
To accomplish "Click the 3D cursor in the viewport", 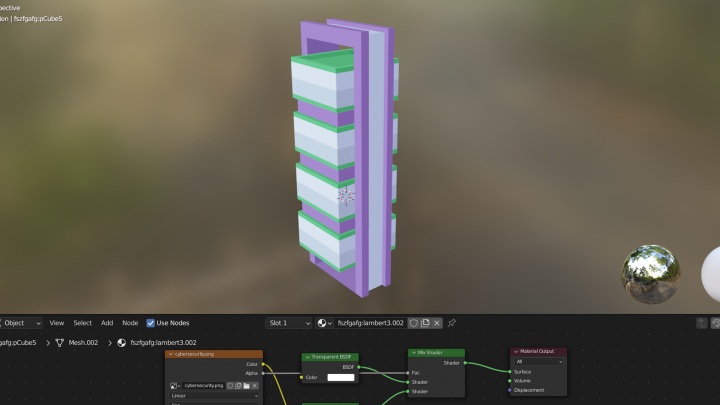I will pos(346,197).
